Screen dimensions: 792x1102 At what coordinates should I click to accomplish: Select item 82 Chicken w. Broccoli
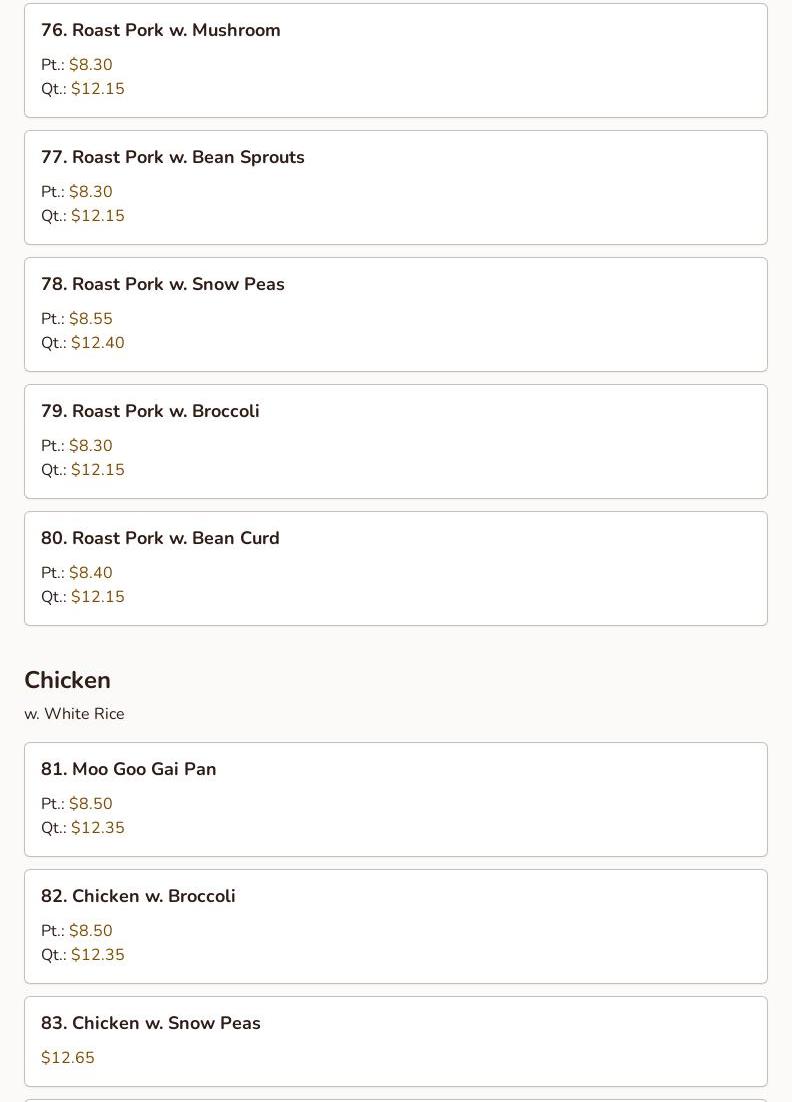138,897
